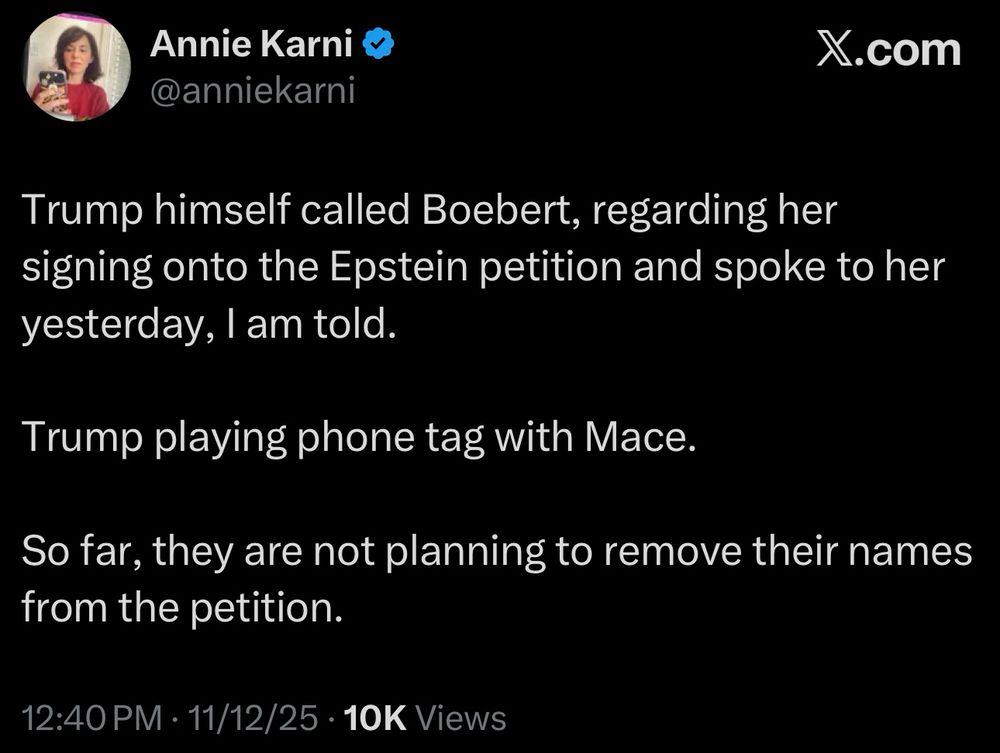Click the word "yesterday" in the tweet
The height and width of the screenshot is (753, 1000).
[x=105, y=326]
